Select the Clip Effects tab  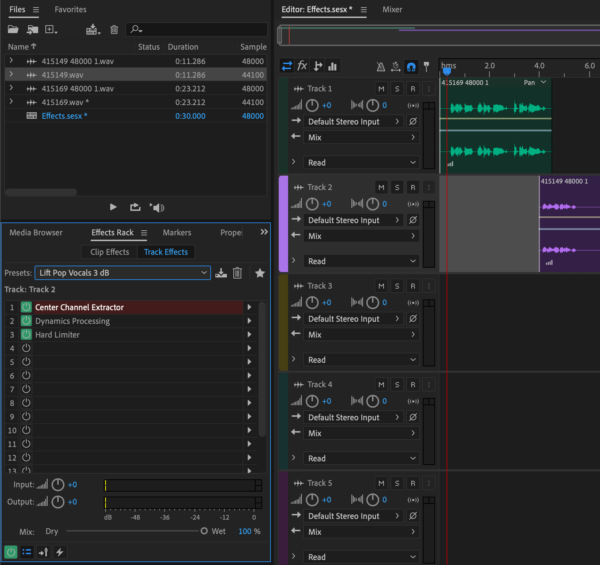click(109, 252)
